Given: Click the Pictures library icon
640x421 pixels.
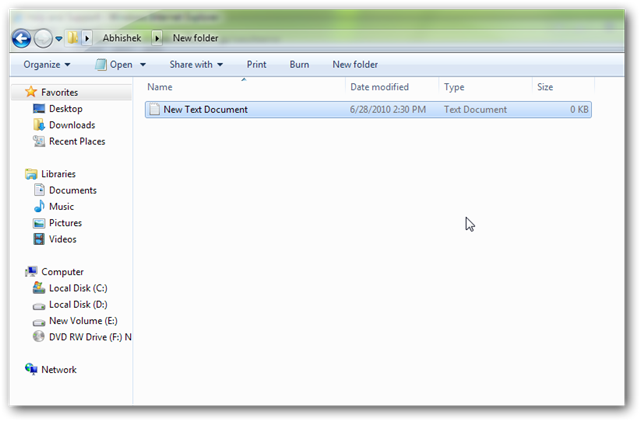Looking at the screenshot, I should coord(39,223).
